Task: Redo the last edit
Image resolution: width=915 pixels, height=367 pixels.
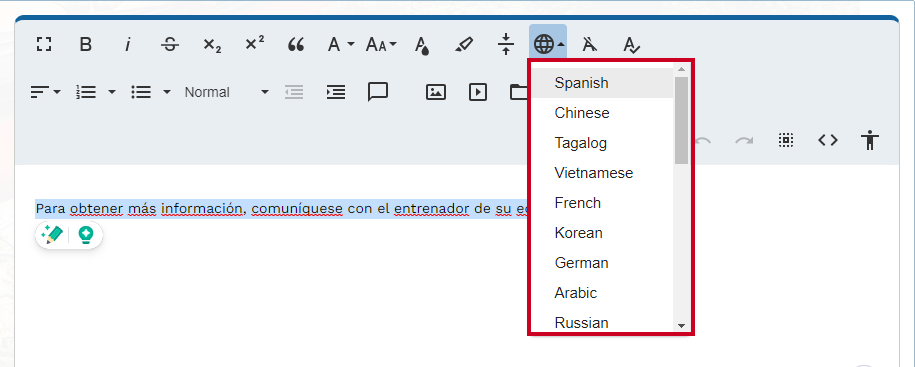Action: pyautogui.click(x=744, y=141)
